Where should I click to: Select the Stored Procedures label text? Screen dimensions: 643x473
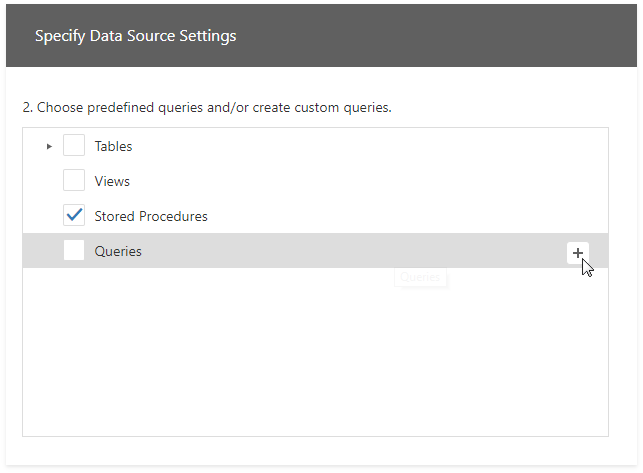(x=151, y=217)
